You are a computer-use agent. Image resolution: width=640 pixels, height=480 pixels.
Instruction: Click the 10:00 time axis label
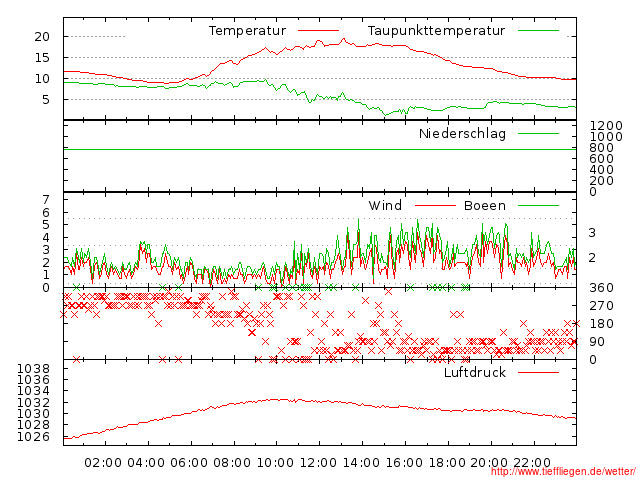point(275,463)
